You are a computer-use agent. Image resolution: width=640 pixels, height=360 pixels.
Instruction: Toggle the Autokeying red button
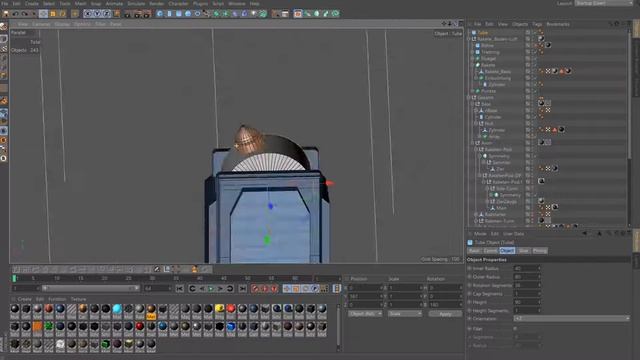pos(264,289)
